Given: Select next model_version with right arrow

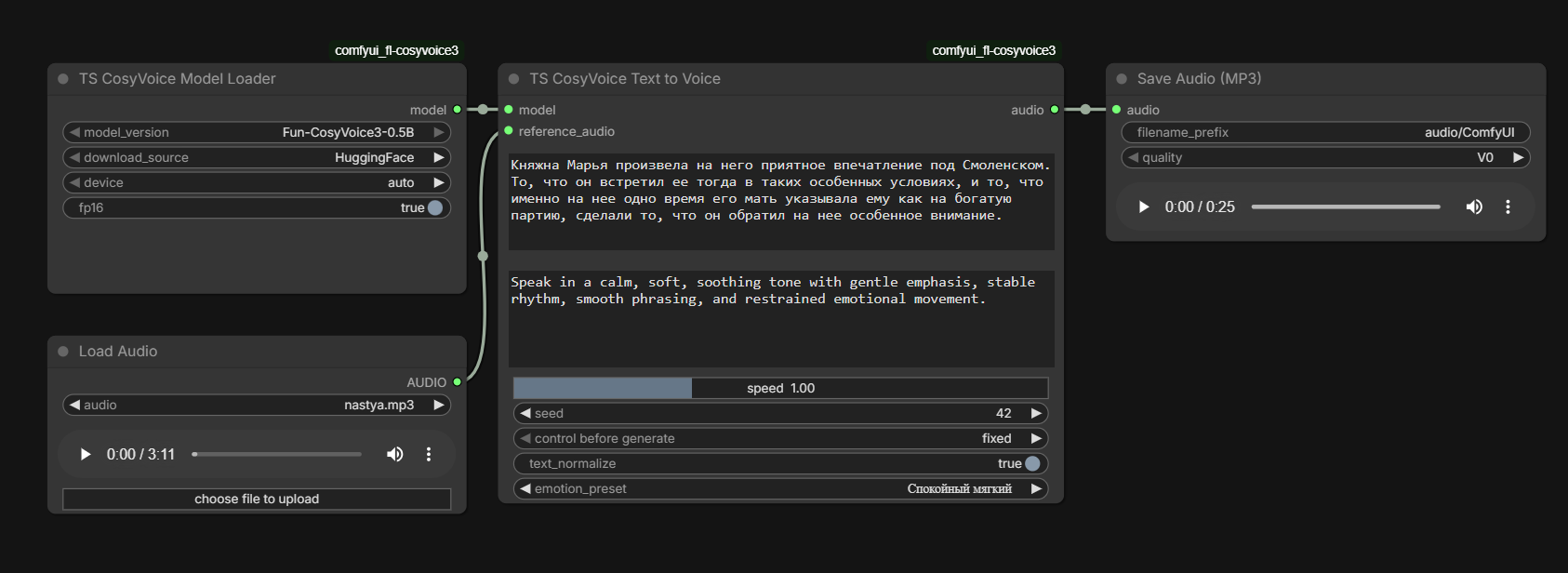Looking at the screenshot, I should coord(439,132).
